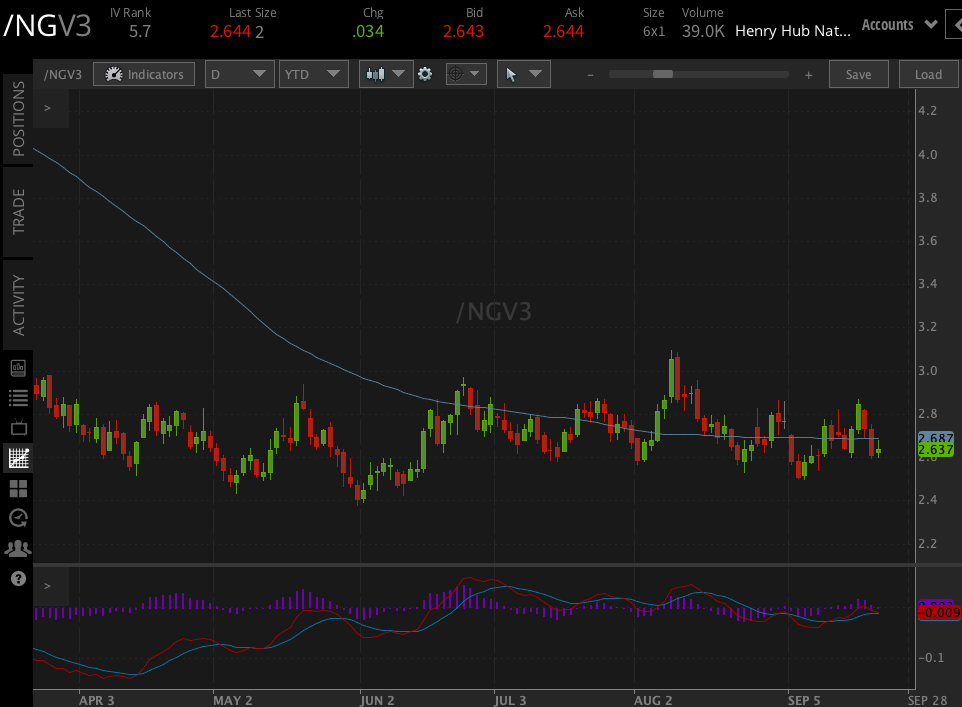Viewport: 962px width, 707px height.
Task: Open the help question mark icon
Action: [x=18, y=578]
